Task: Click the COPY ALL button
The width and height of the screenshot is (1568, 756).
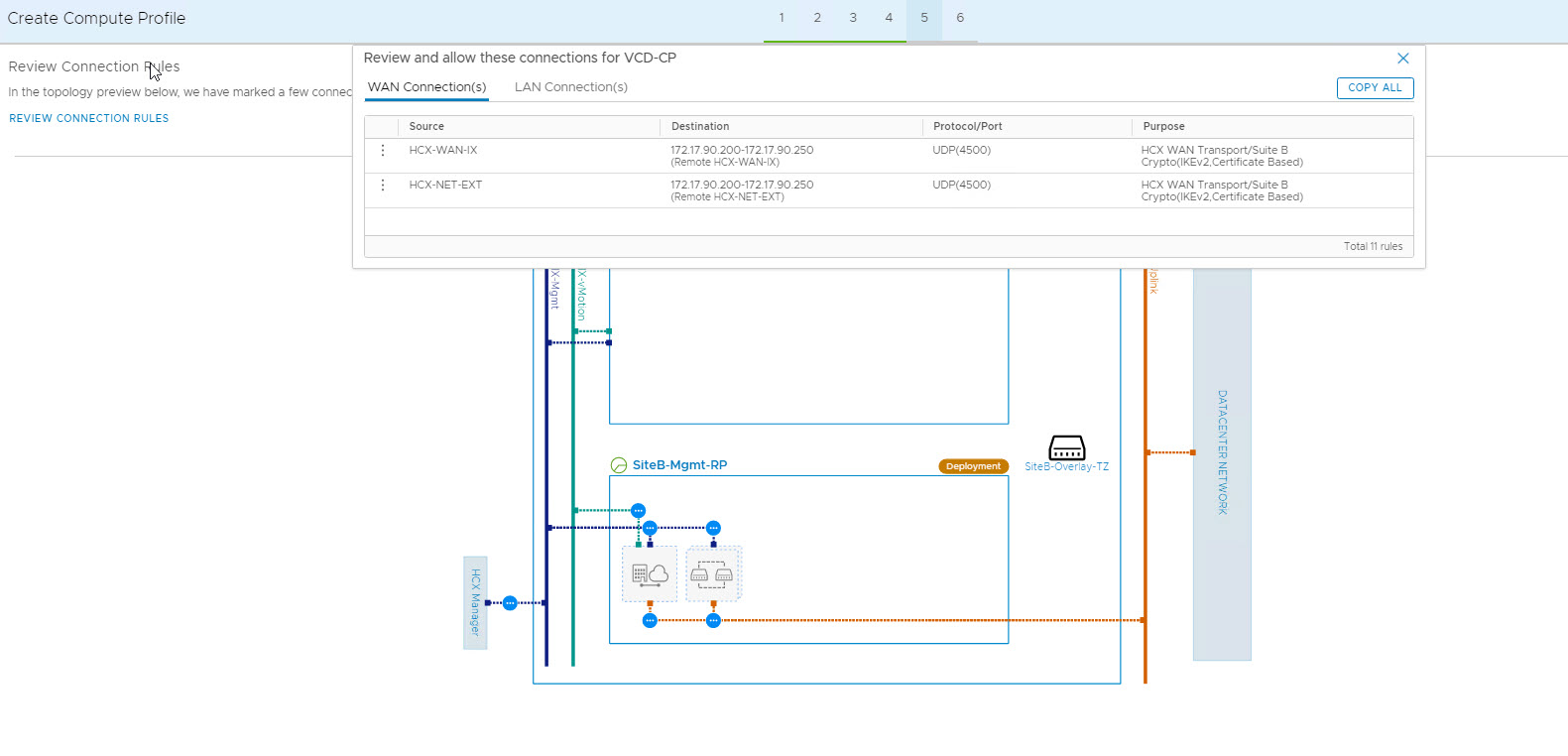Action: [x=1374, y=88]
